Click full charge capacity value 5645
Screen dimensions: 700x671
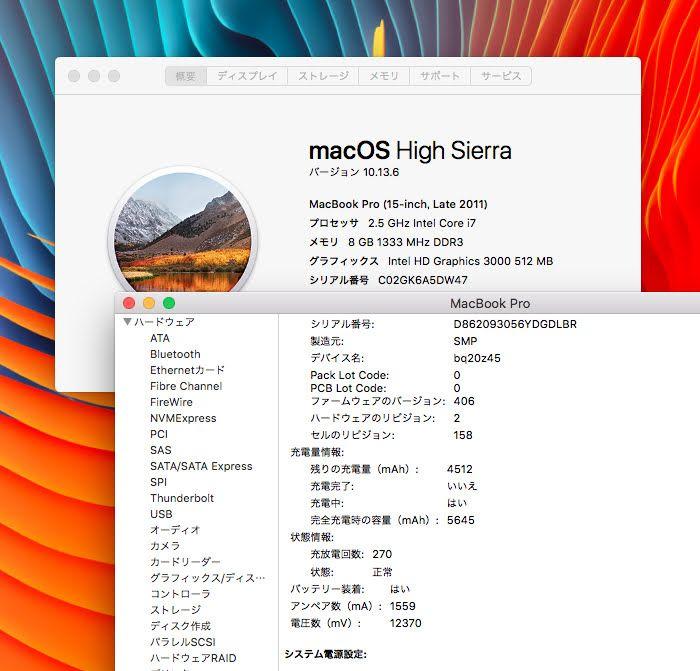point(461,520)
